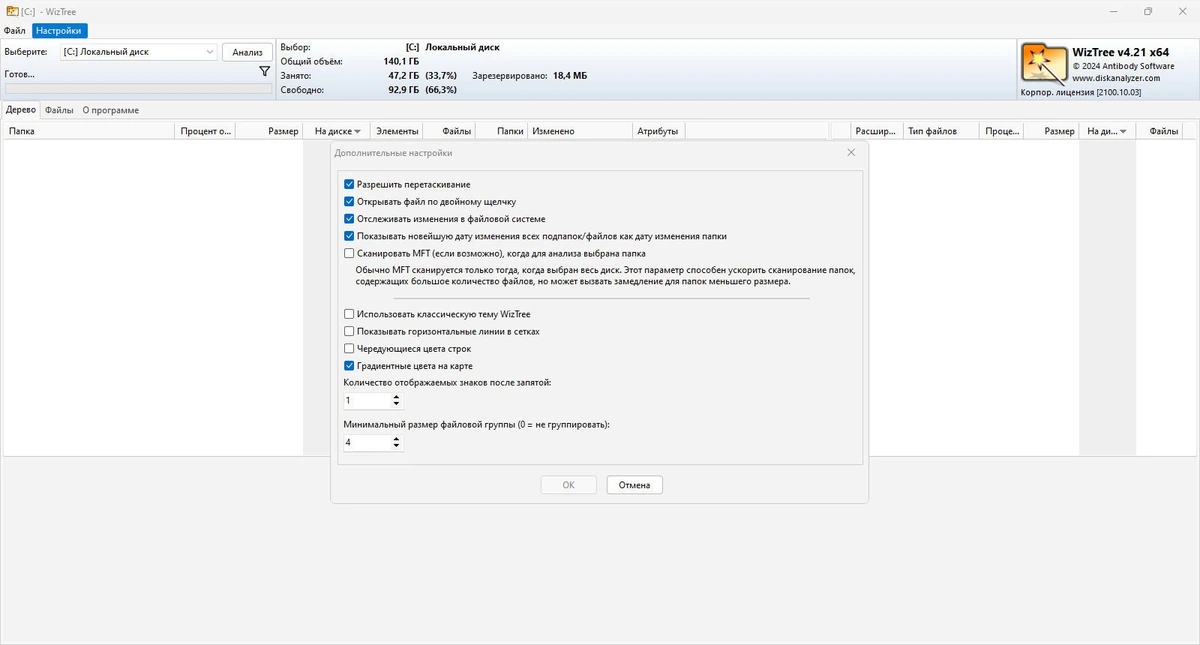
Task: Toggle Использовать классическую тему WizTree
Action: click(x=349, y=314)
